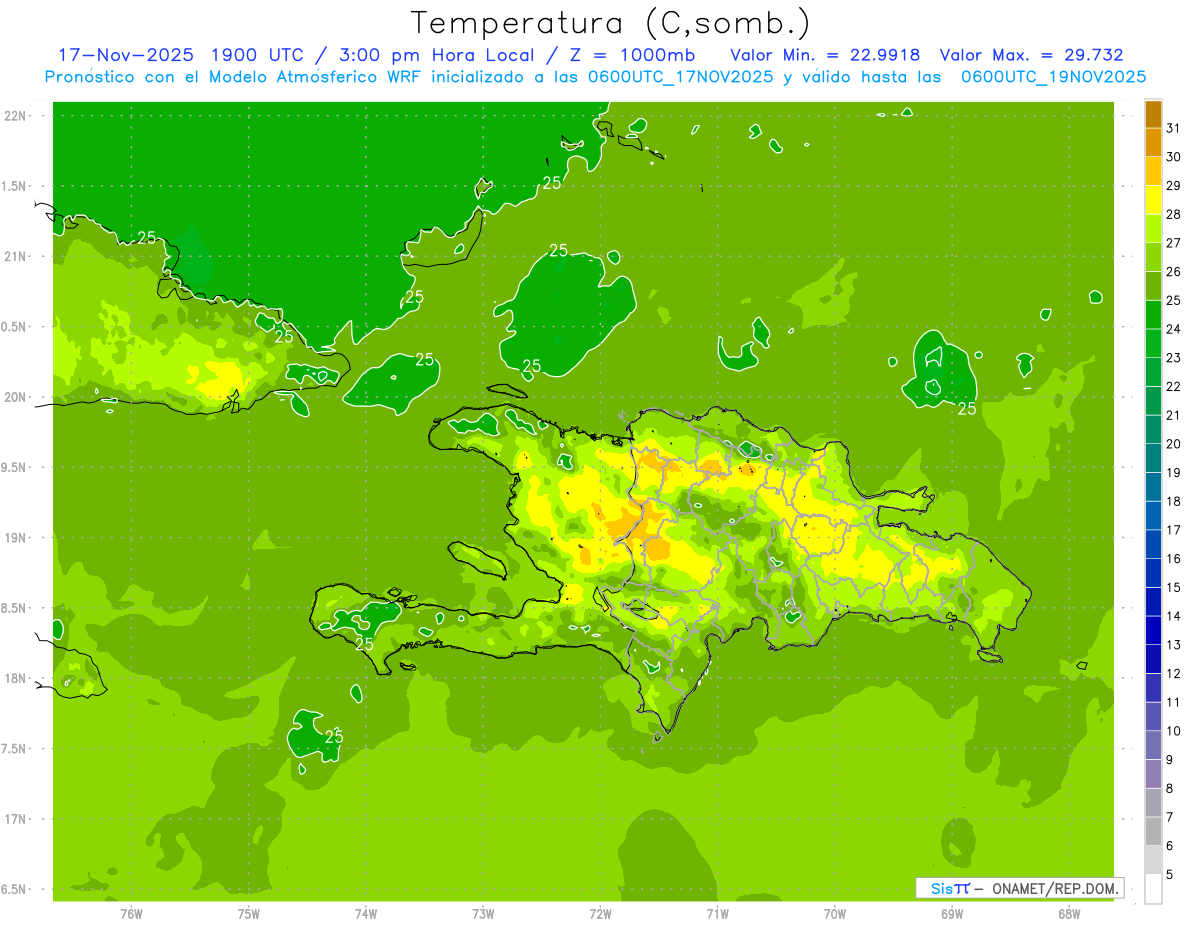Click the "76W" longitude axis label
Viewport: 1200px width, 927px height.
131,913
